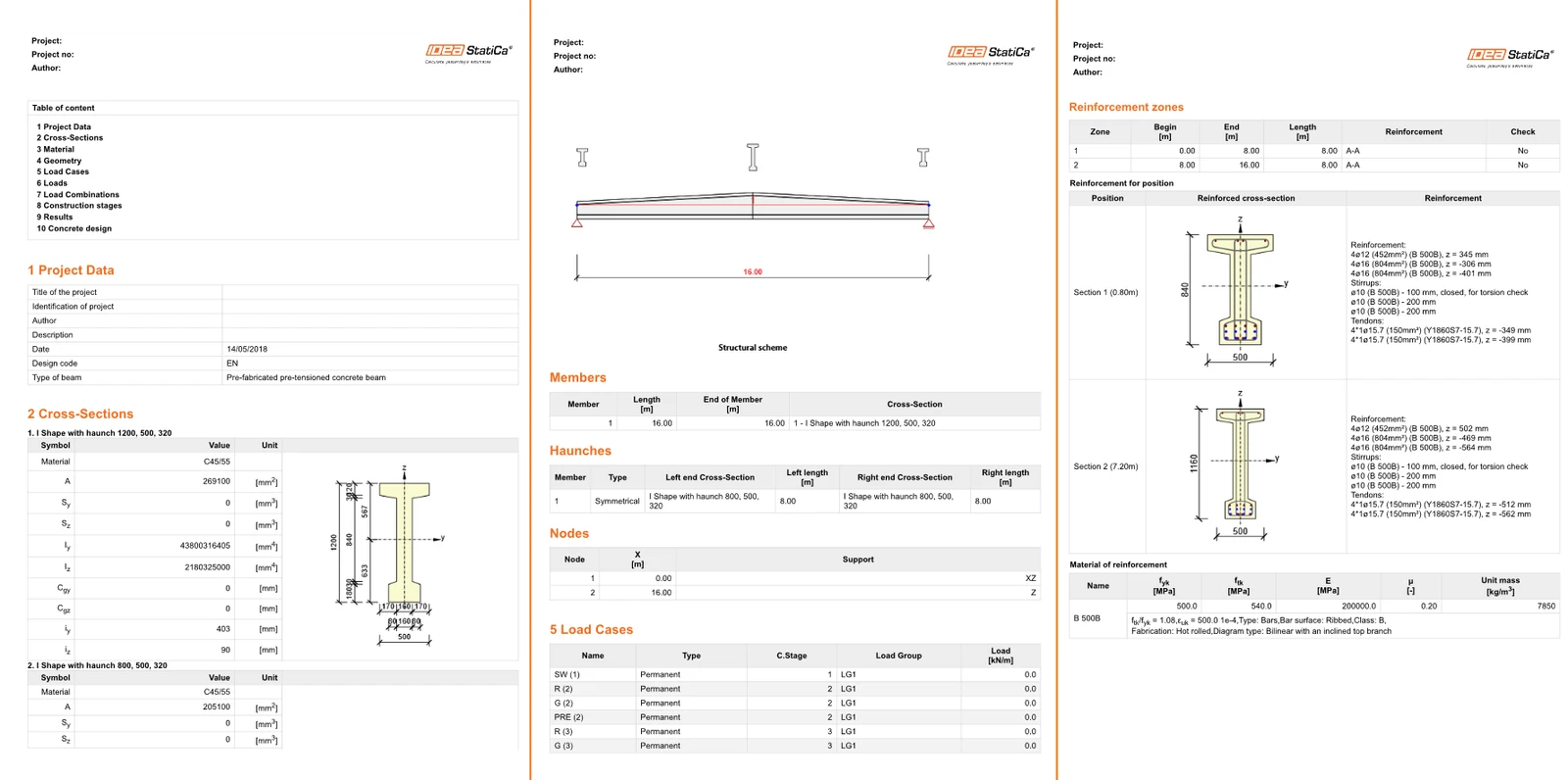Click the IDEA StatiCa logo on third page

pos(1510,57)
